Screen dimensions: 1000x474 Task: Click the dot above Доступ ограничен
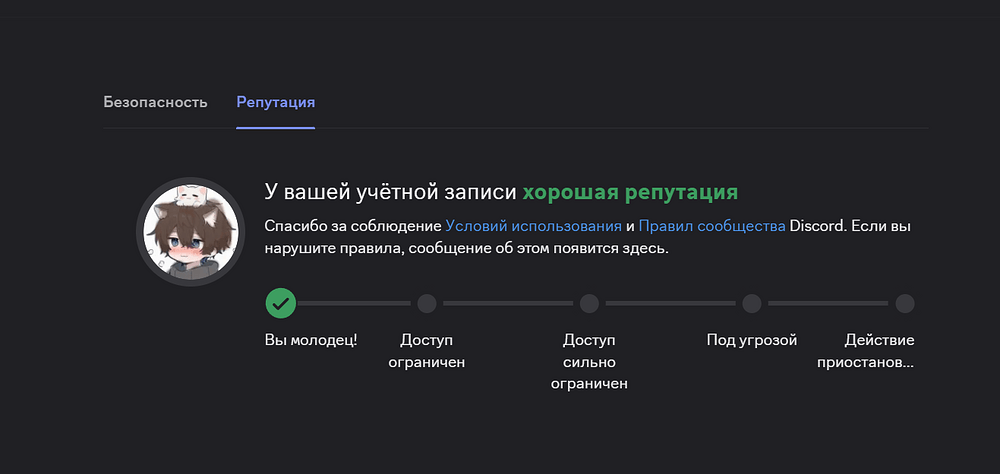427,303
